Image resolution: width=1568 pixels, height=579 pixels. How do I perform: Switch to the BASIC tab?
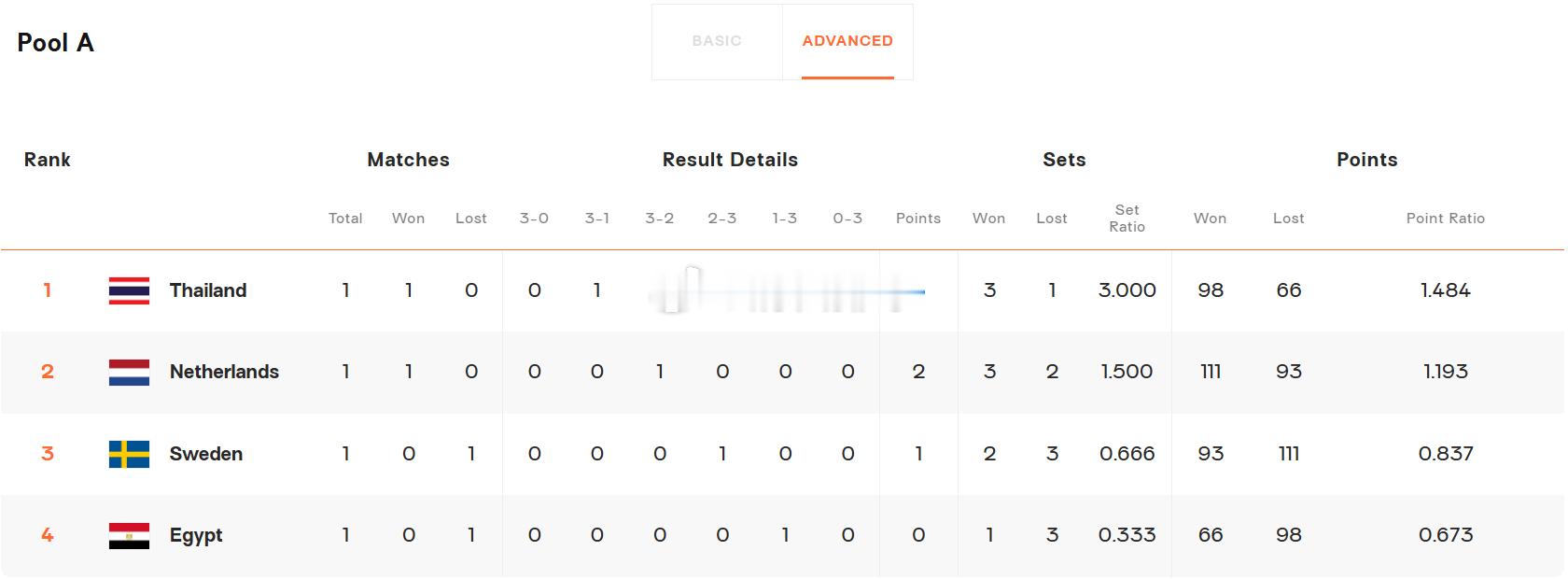717,41
